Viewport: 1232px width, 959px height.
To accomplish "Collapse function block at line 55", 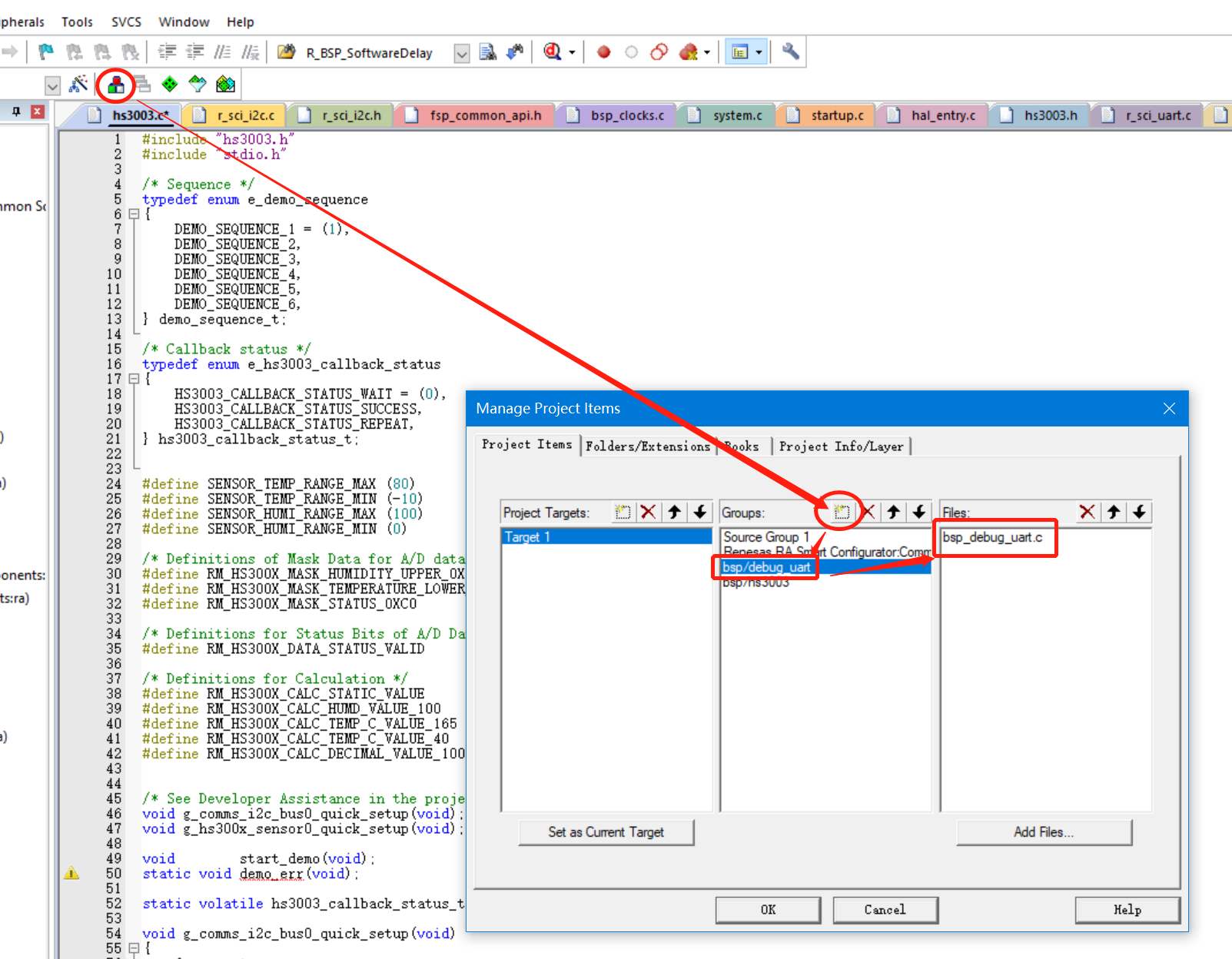I will pos(134,948).
